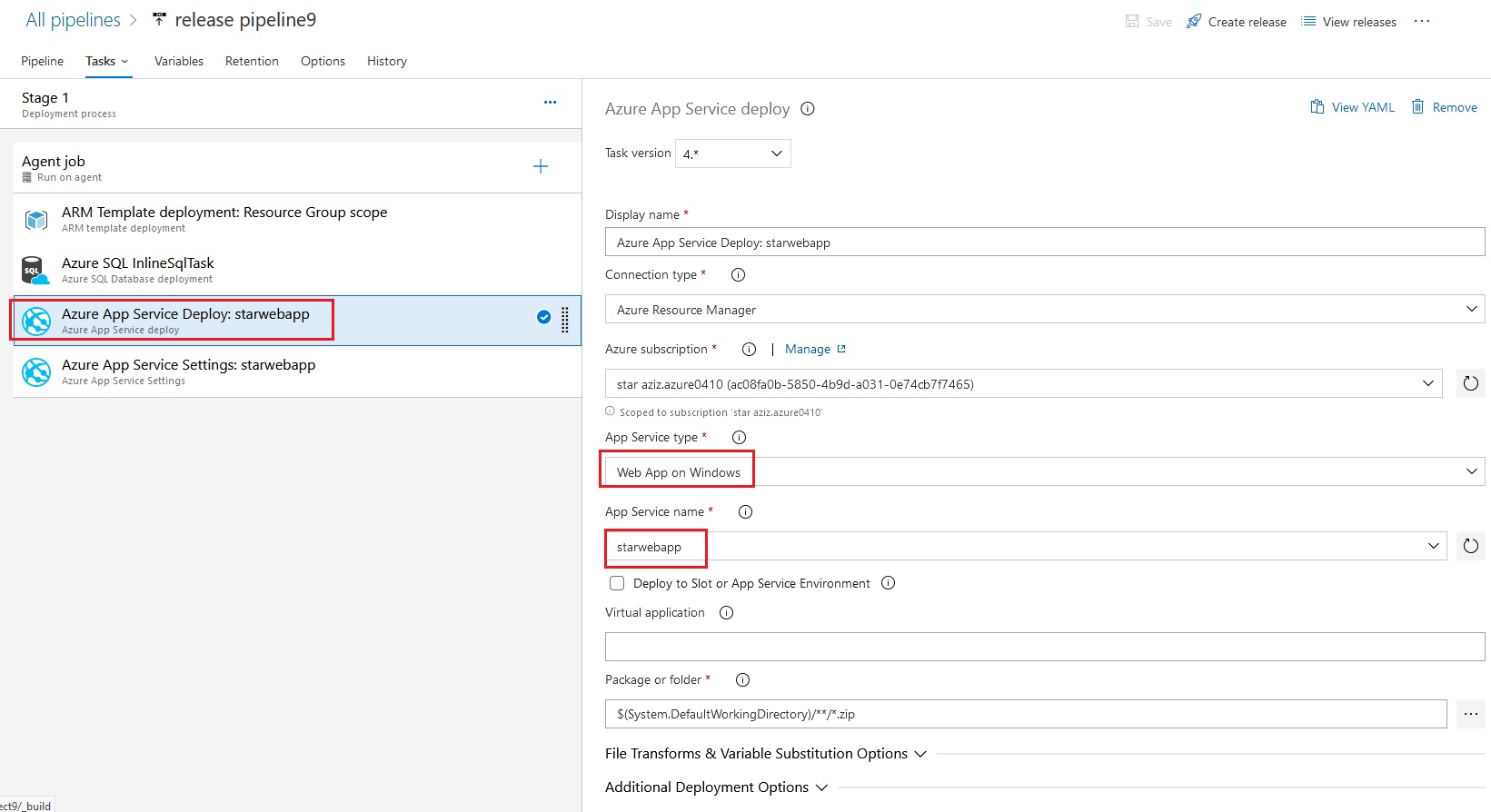
Task: Select the Agent job header row
Action: coord(297,168)
